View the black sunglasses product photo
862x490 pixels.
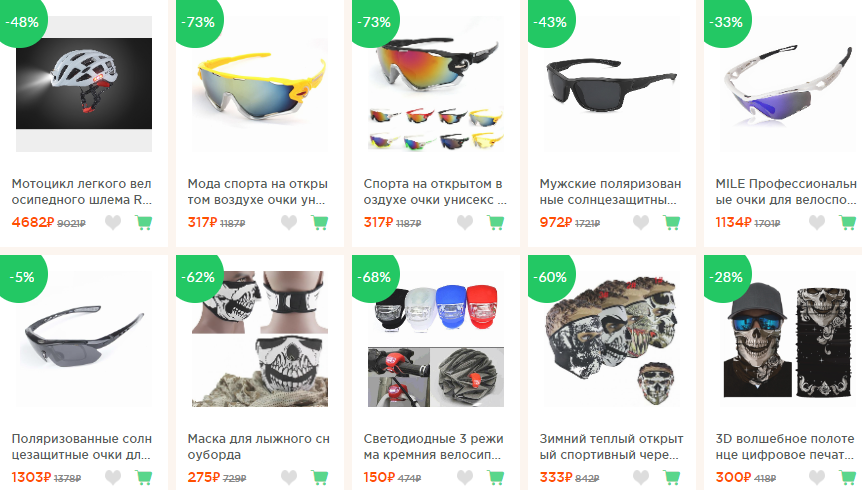point(612,84)
